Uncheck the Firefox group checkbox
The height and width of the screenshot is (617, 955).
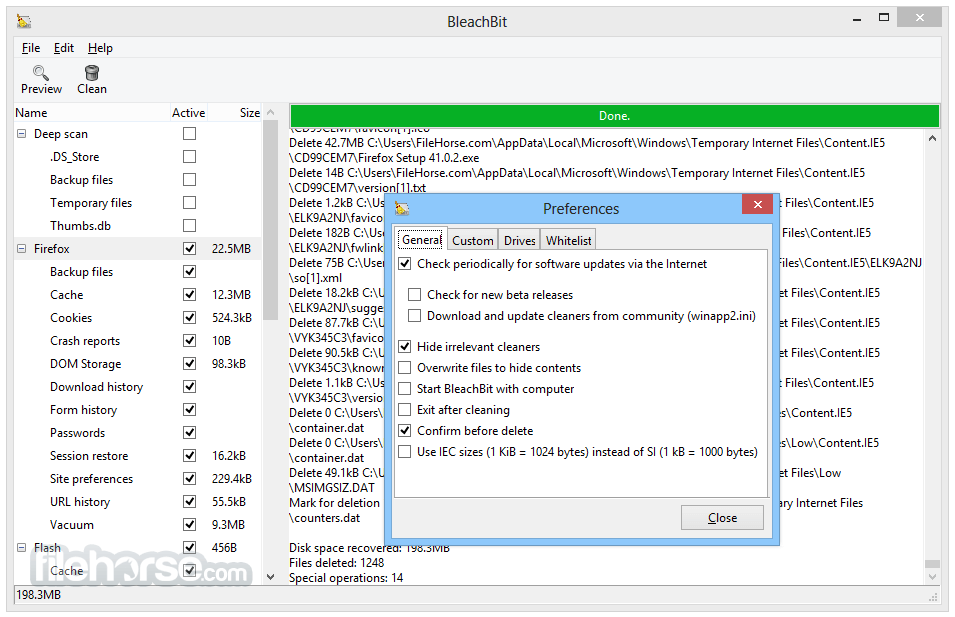click(x=189, y=249)
